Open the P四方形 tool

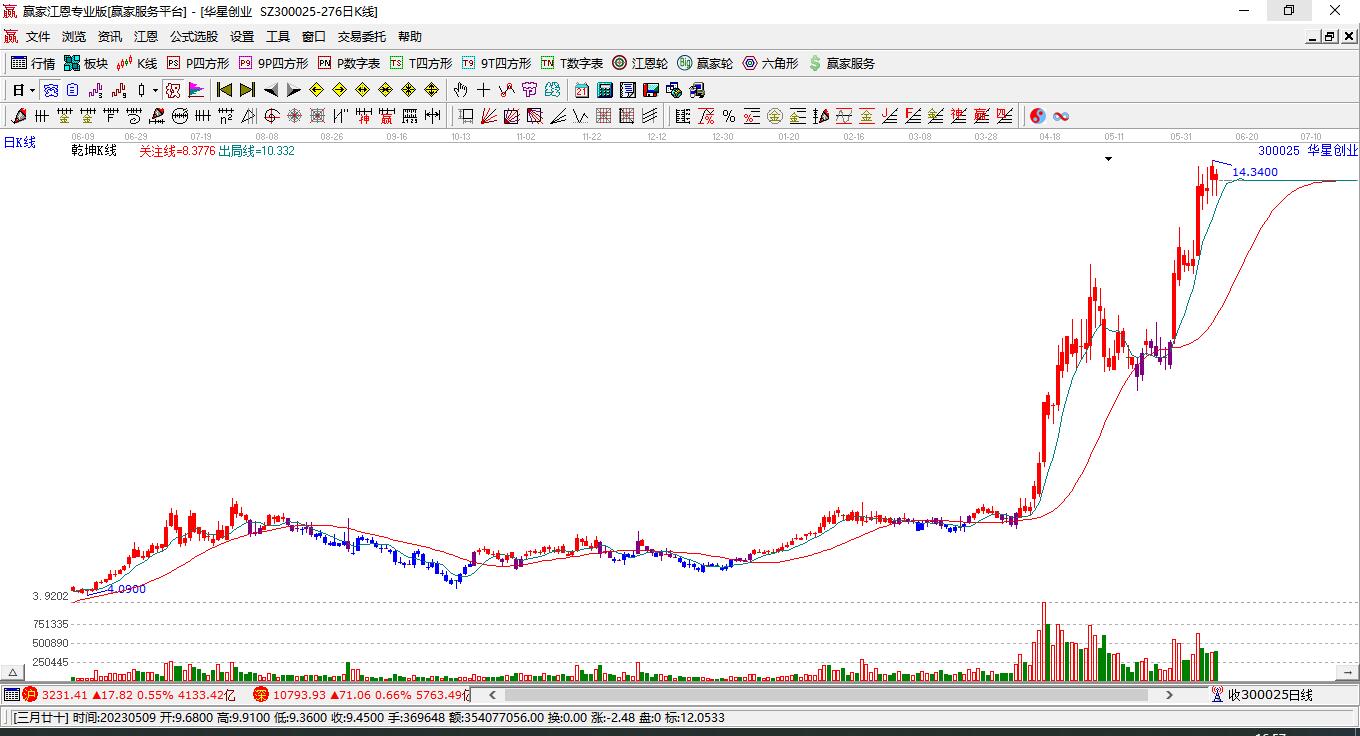tap(197, 63)
